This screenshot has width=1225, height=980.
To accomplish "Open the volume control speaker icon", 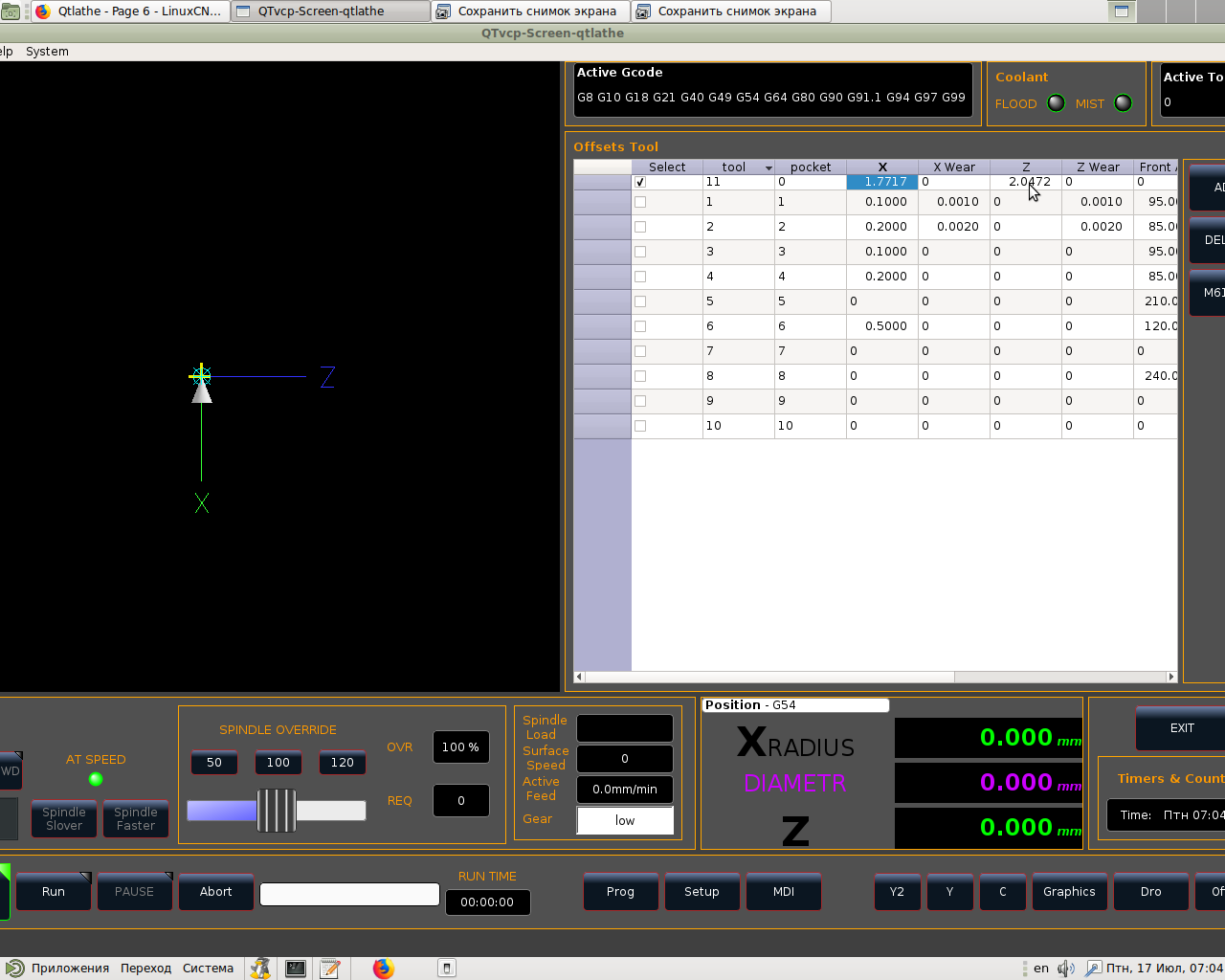I will (x=1066, y=969).
